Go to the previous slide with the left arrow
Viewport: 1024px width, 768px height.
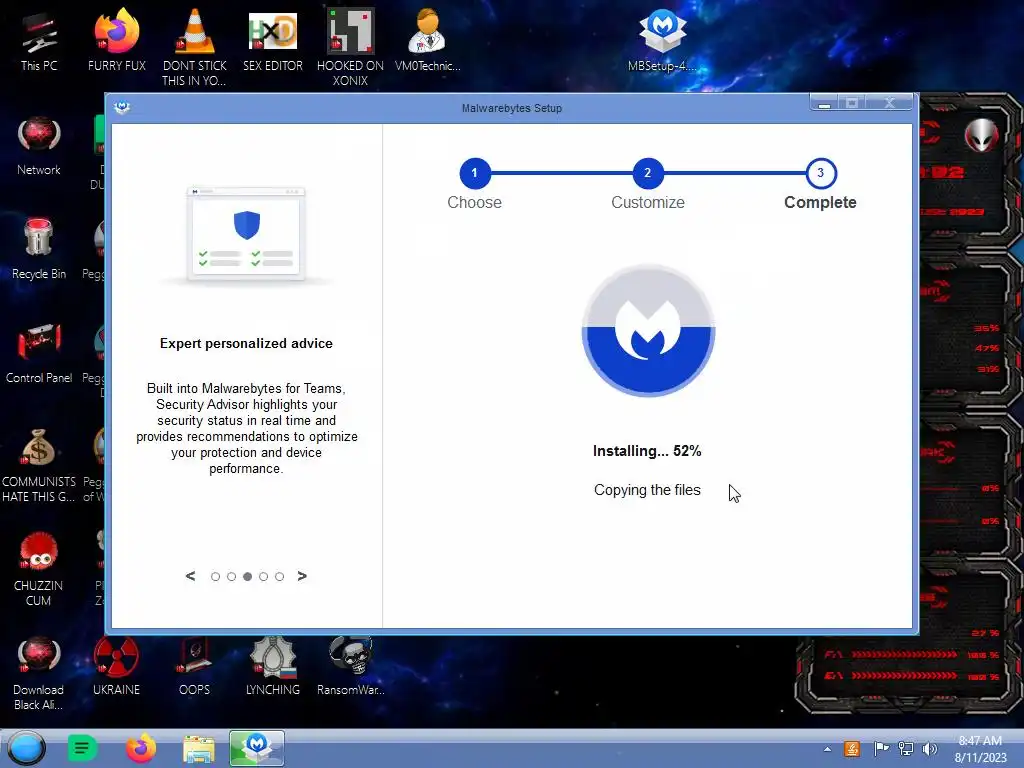pos(190,576)
